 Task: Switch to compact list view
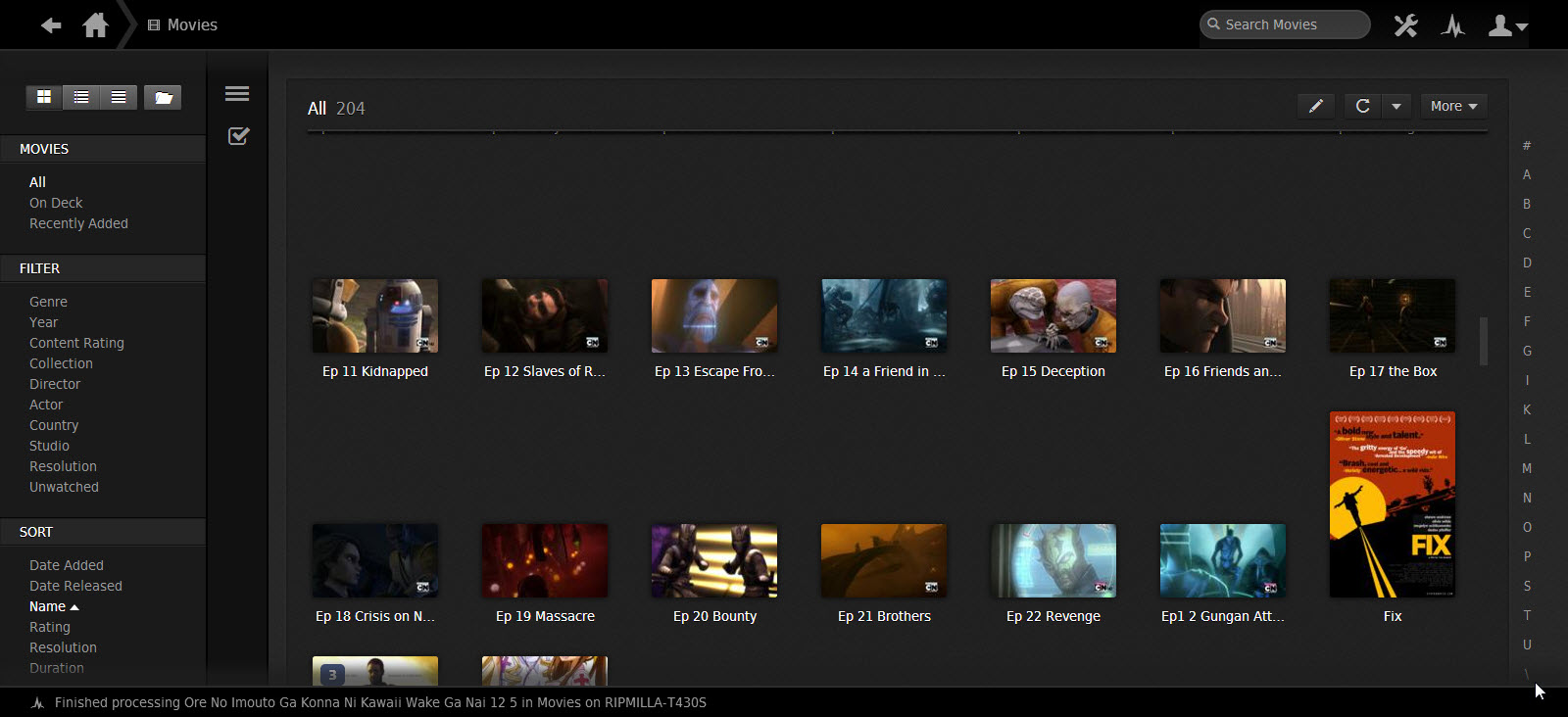click(119, 97)
